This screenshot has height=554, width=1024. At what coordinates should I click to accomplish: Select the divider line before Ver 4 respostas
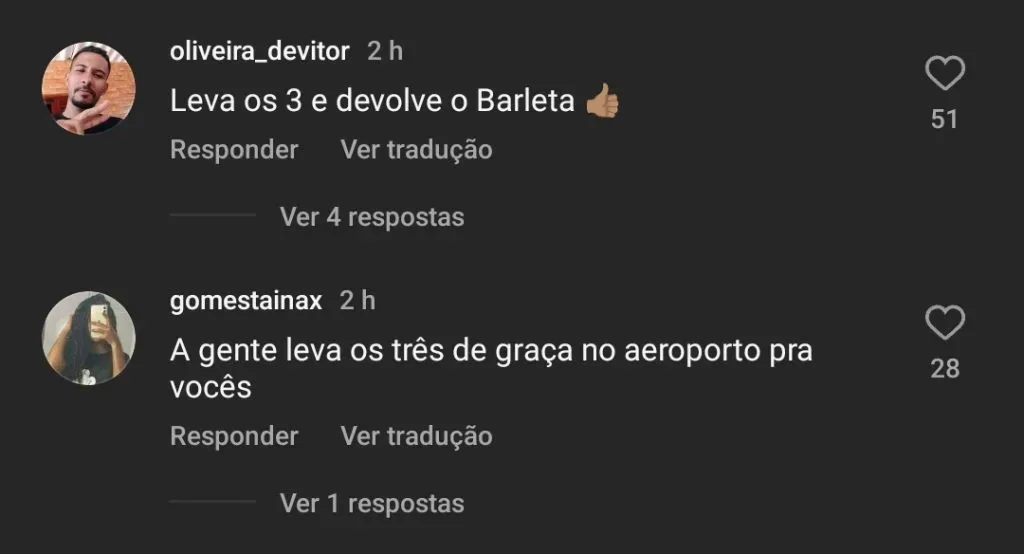(213, 214)
